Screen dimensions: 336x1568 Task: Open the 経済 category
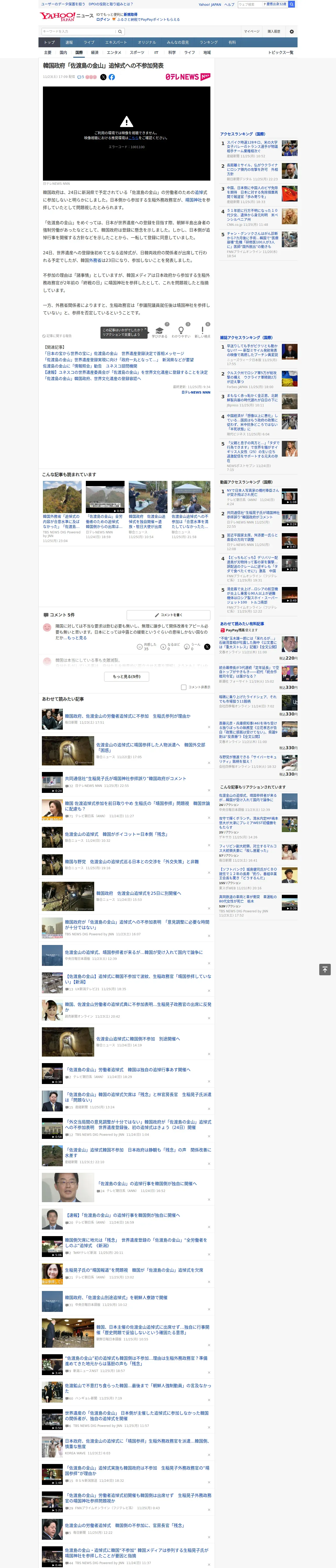[94, 52]
